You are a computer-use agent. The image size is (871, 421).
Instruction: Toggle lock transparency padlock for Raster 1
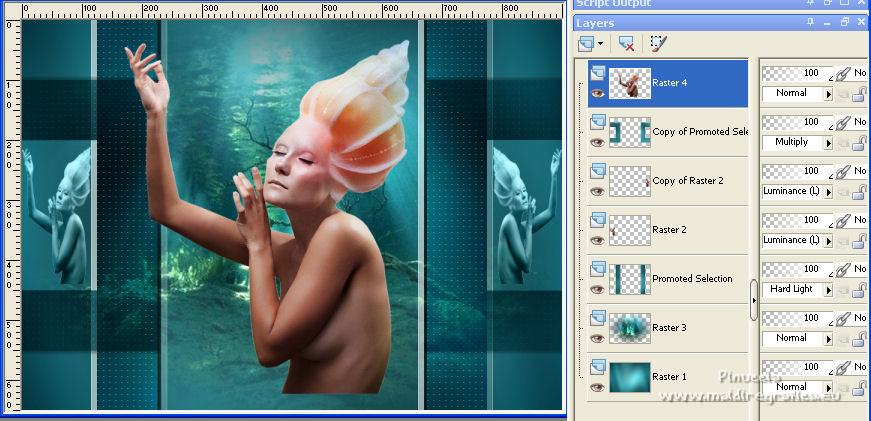click(x=860, y=388)
